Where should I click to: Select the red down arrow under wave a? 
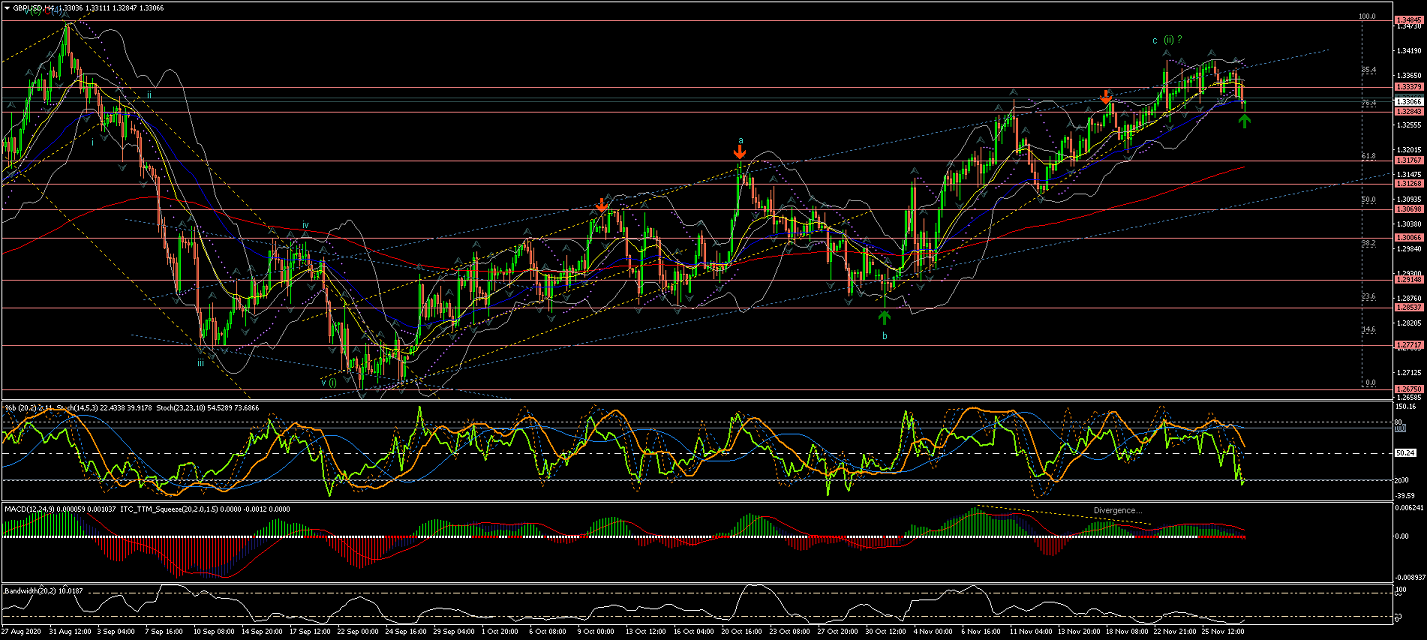point(739,152)
